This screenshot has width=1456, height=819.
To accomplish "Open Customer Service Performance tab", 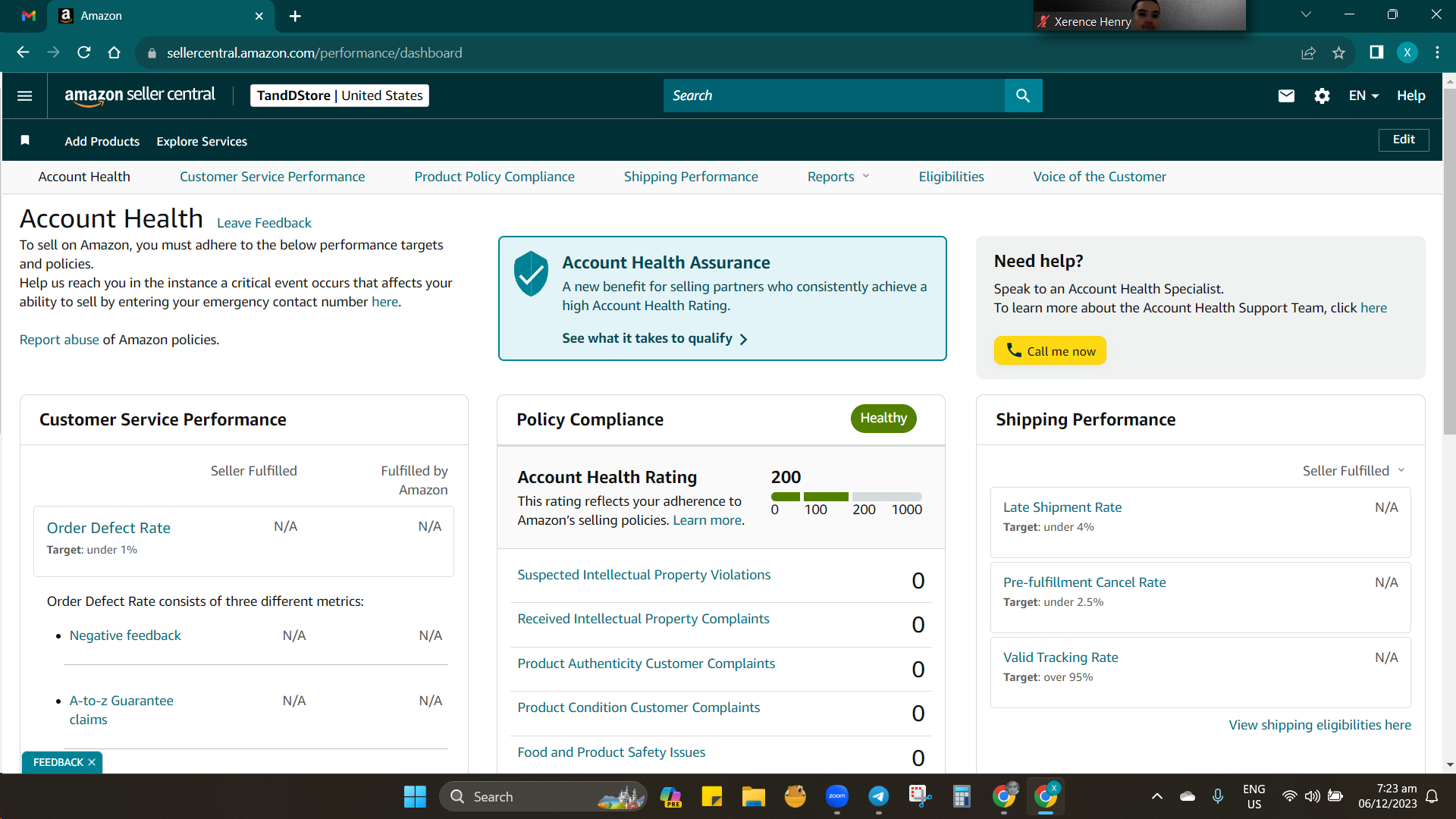I will tap(272, 177).
